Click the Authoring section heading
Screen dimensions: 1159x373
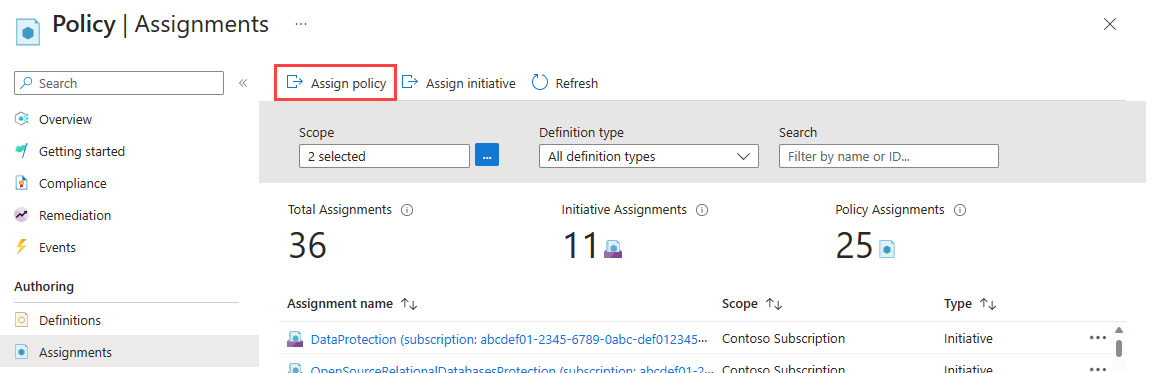(44, 287)
